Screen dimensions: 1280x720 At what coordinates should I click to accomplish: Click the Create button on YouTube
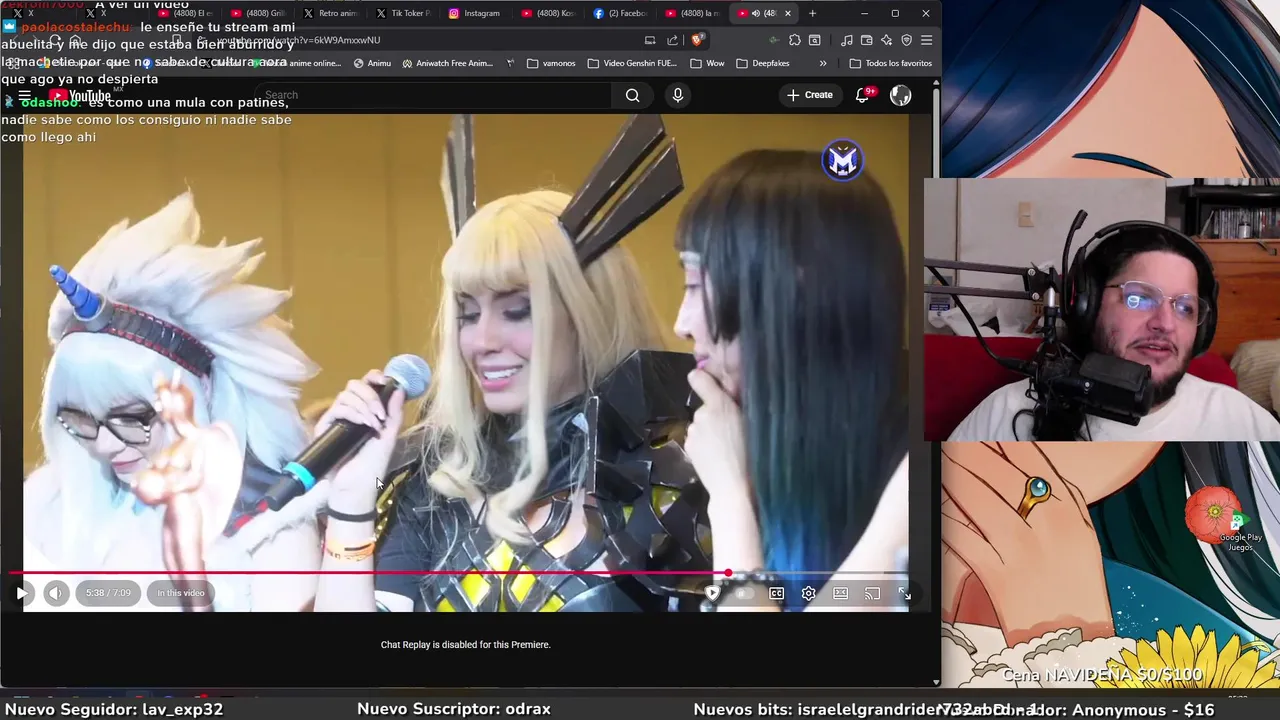click(x=810, y=95)
